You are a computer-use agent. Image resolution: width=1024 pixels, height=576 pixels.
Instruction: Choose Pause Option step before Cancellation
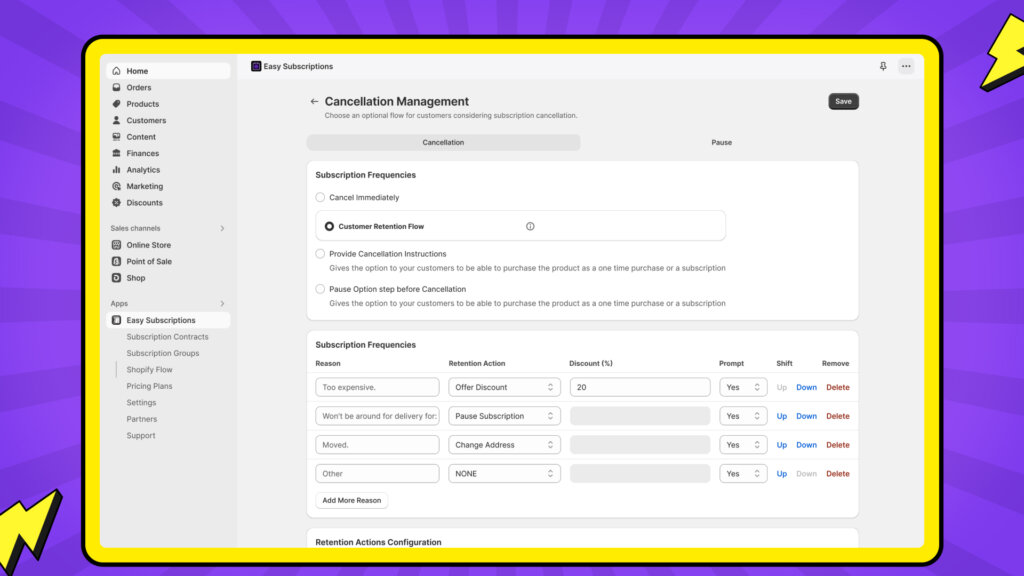click(320, 289)
